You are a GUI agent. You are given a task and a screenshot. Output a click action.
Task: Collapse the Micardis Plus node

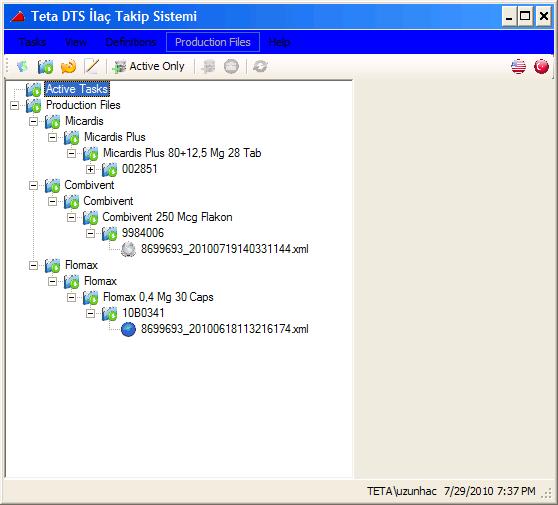(x=52, y=137)
